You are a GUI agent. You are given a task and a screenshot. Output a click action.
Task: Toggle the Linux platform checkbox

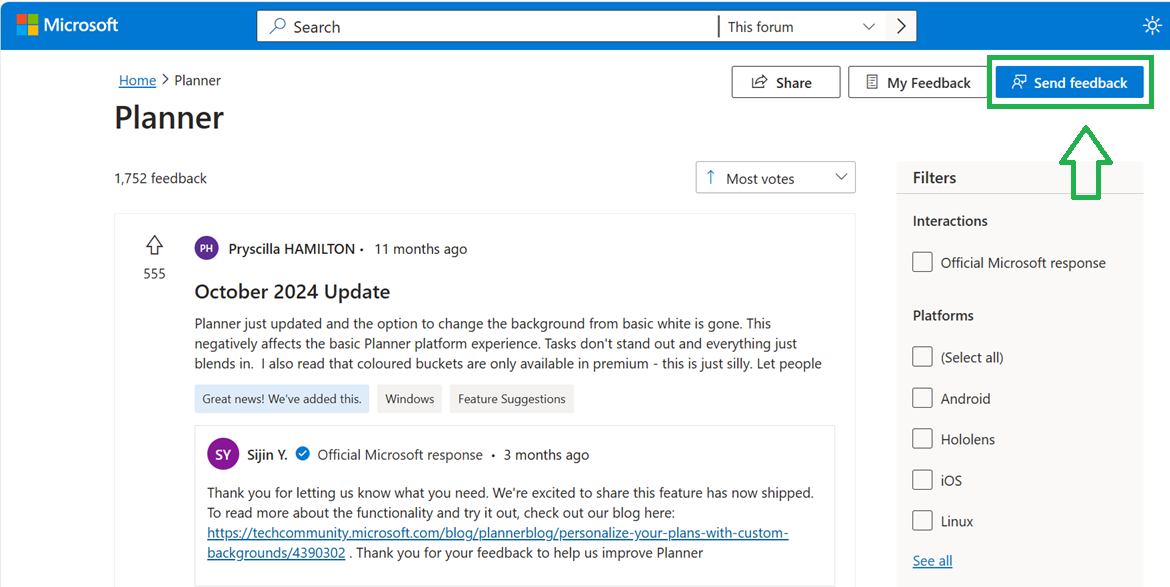(x=922, y=521)
